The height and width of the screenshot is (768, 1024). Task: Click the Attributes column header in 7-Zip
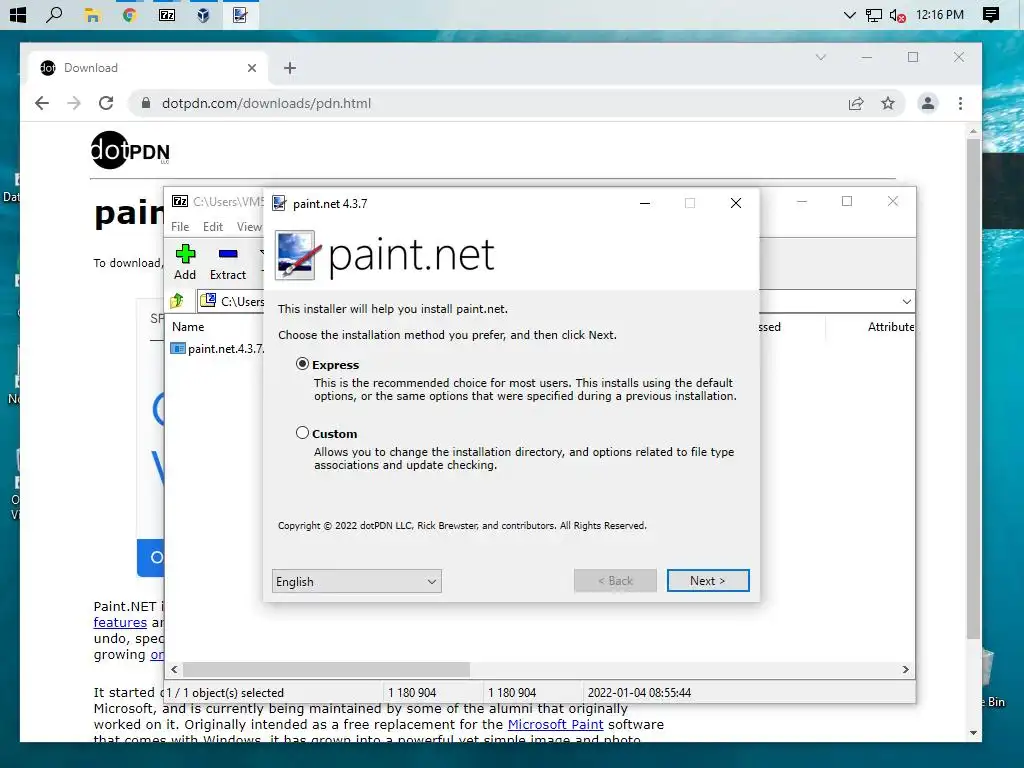pos(891,327)
